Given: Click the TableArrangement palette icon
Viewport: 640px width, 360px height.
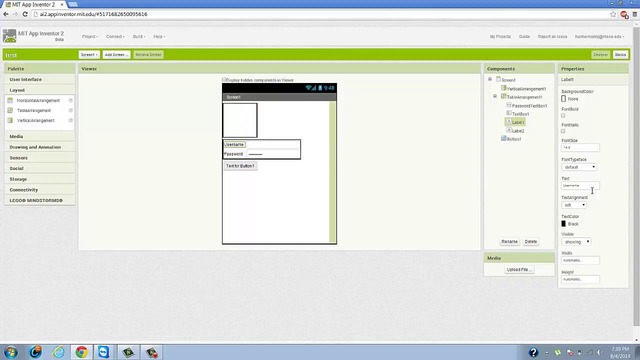Looking at the screenshot, I should 10,110.
